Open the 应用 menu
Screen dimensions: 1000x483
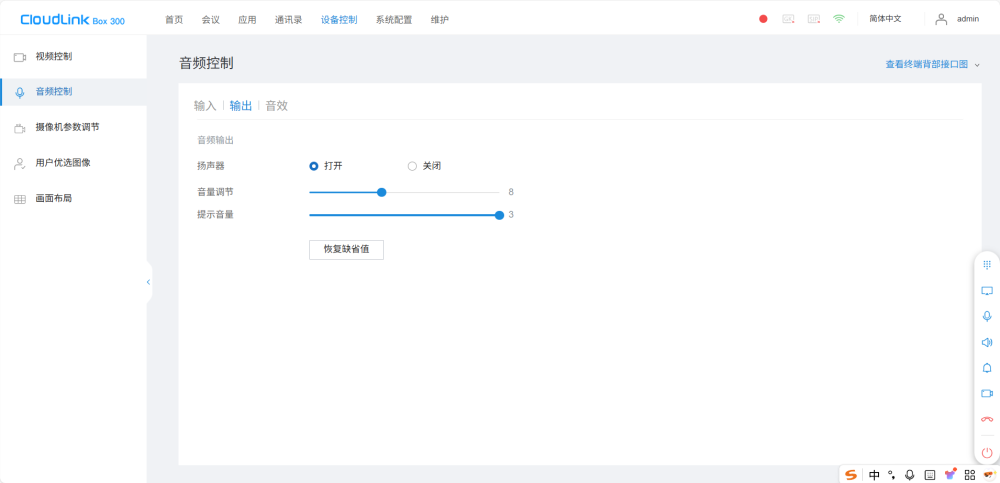[x=247, y=20]
